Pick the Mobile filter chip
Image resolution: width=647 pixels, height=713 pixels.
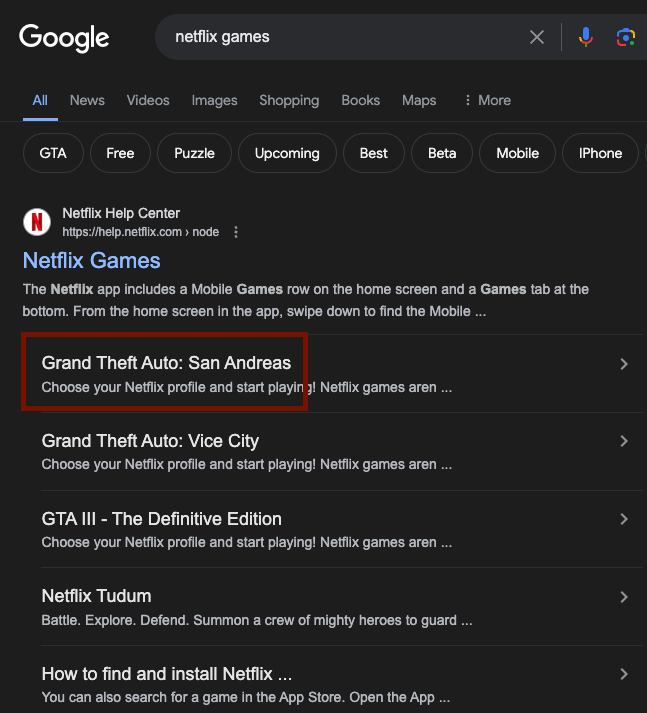tap(517, 153)
